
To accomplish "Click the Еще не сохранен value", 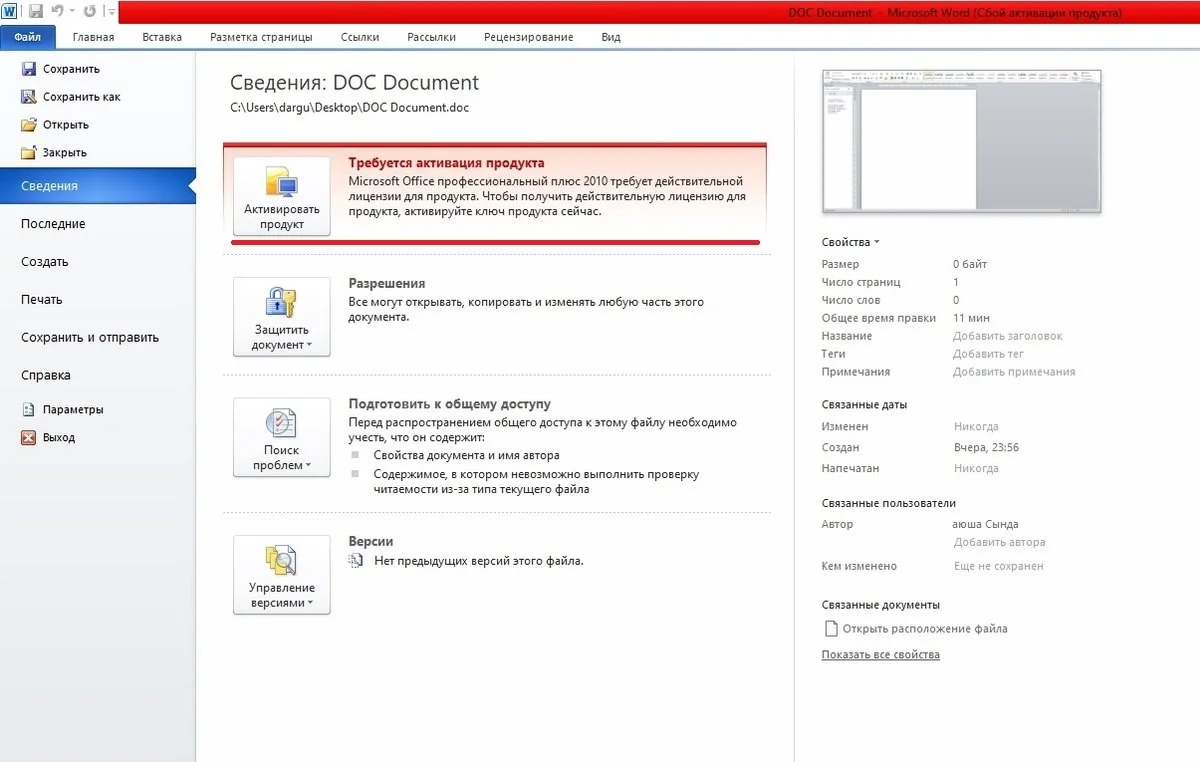I will pos(998,566).
